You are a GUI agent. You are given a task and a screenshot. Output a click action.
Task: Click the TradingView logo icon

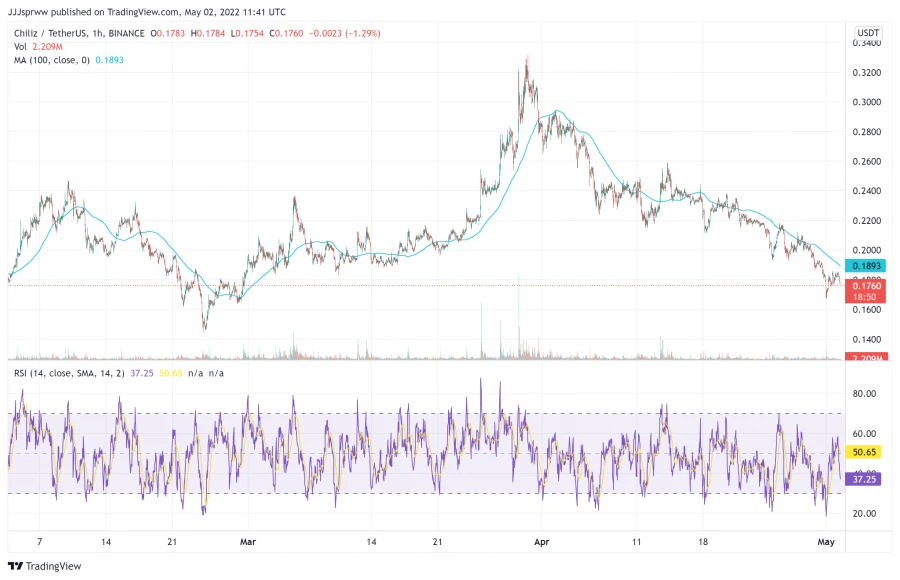click(x=15, y=566)
